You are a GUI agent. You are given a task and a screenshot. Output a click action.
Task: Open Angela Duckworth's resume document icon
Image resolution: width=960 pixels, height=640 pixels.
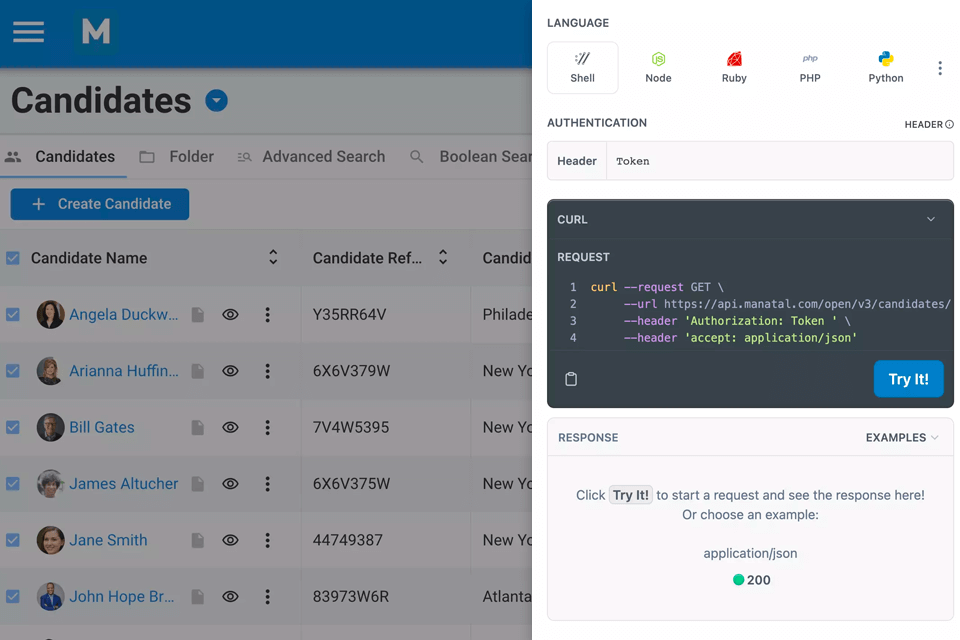(197, 314)
